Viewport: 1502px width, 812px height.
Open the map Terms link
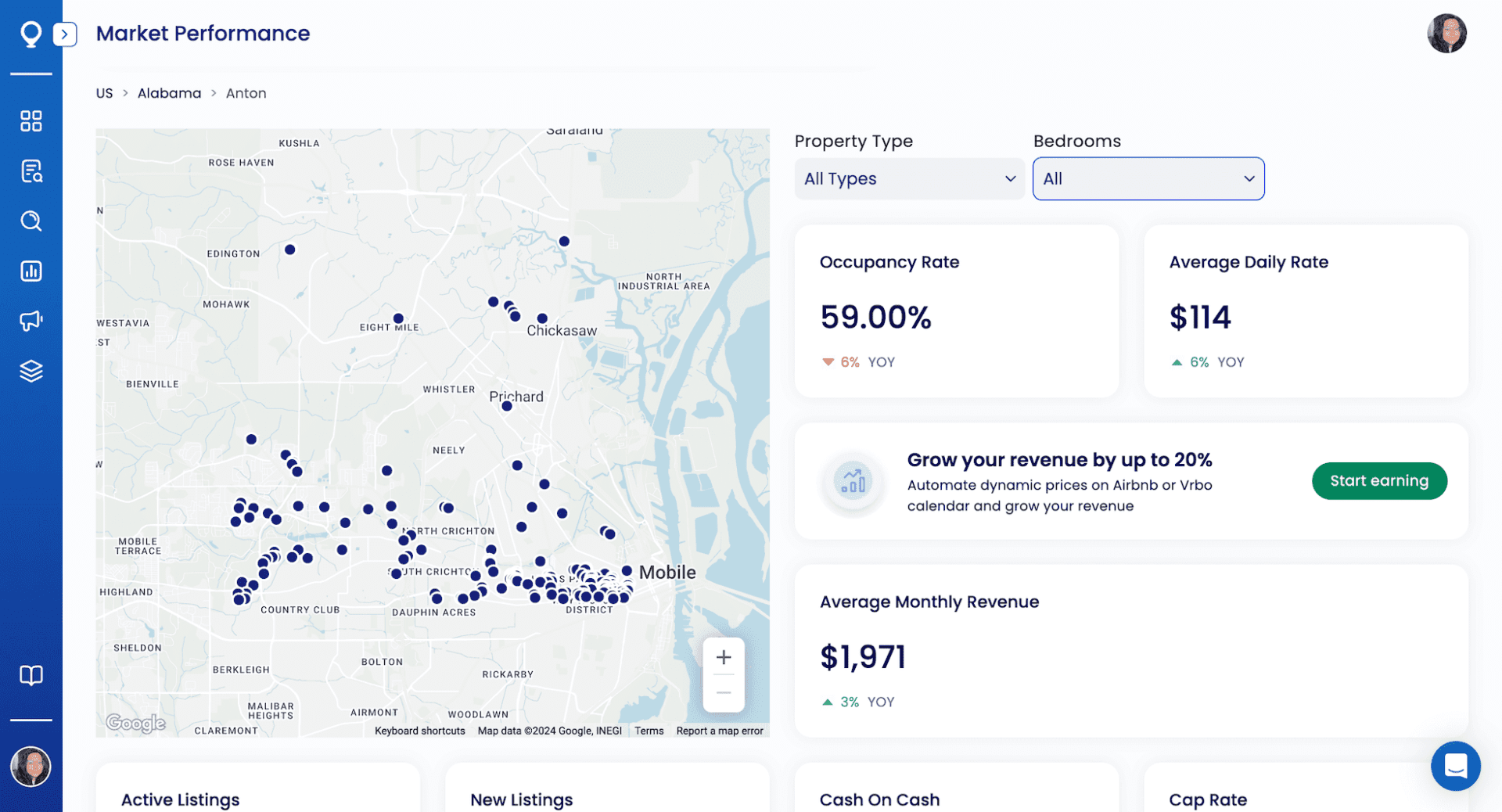point(649,731)
